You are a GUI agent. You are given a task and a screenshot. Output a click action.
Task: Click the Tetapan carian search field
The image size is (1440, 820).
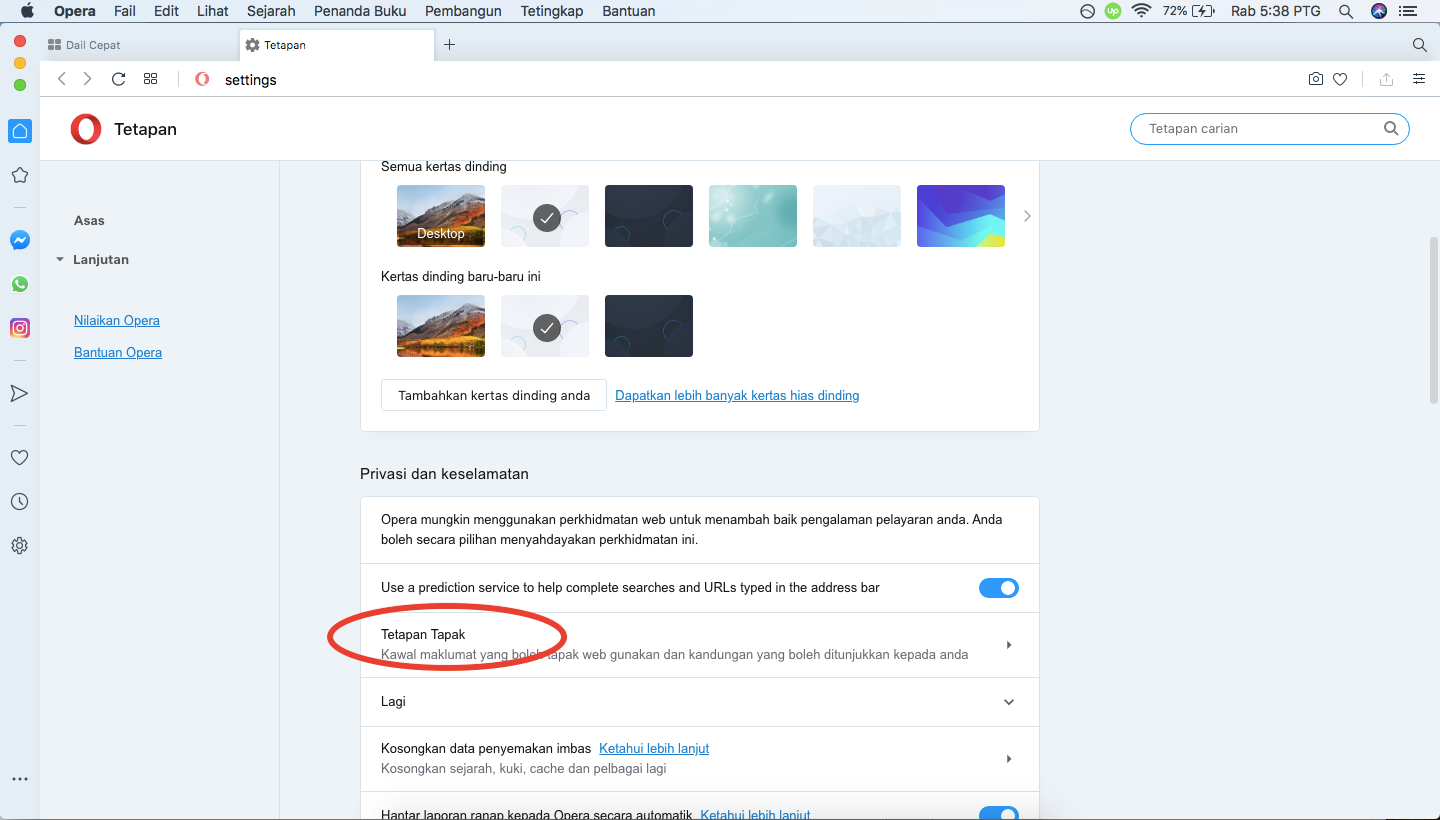point(1260,129)
